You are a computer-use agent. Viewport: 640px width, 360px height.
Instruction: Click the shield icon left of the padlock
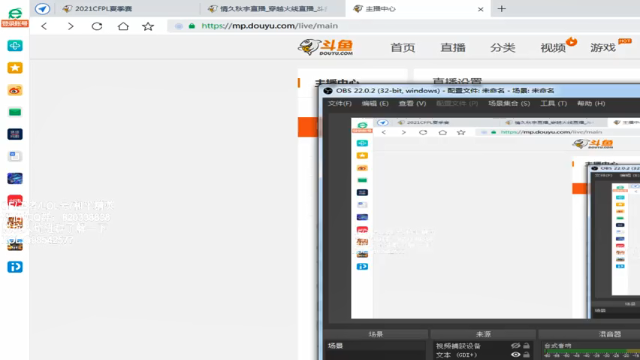pos(179,26)
